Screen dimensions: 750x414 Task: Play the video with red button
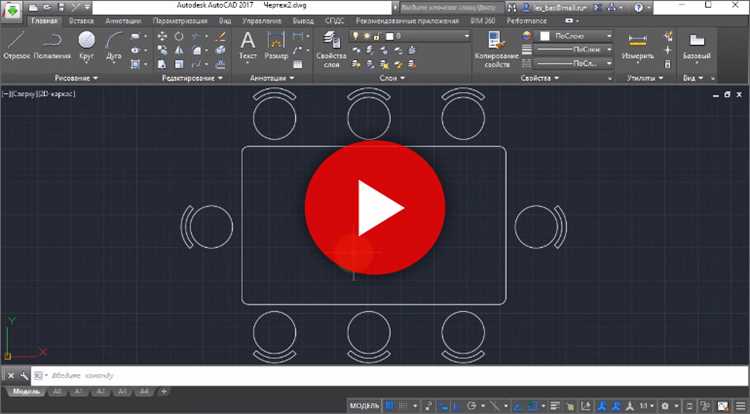pyautogui.click(x=375, y=207)
